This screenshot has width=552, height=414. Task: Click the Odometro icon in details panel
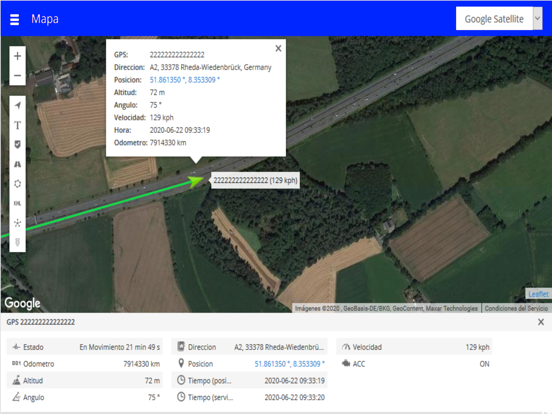tap(16, 363)
